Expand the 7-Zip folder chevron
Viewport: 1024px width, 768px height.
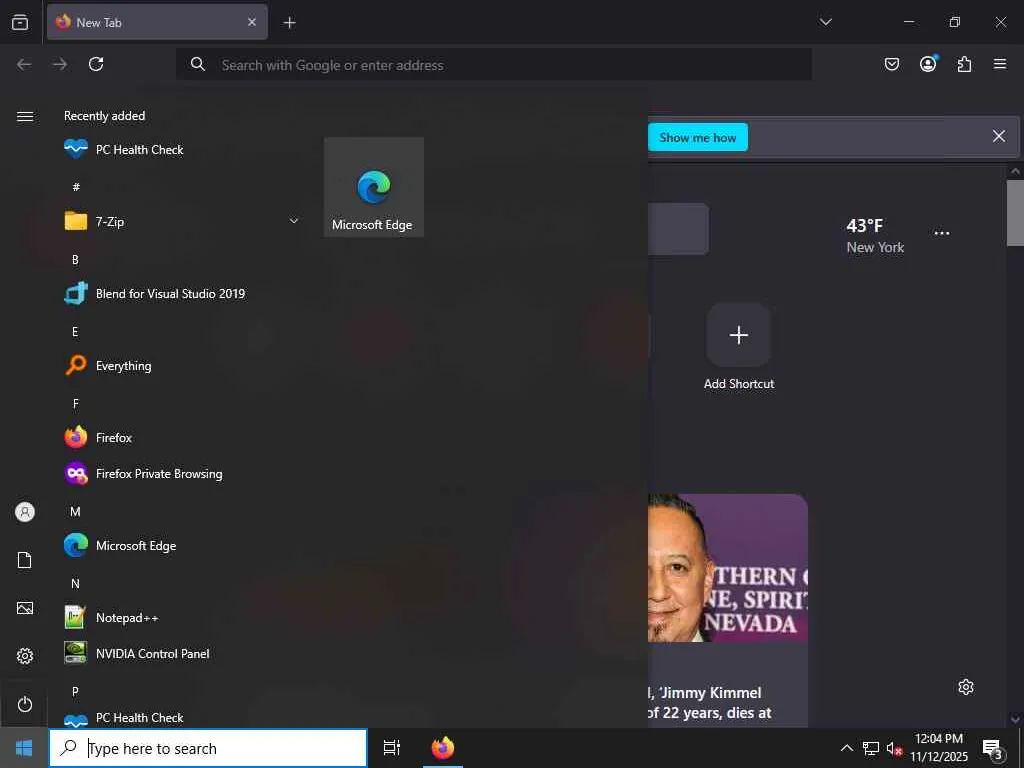pyautogui.click(x=294, y=221)
